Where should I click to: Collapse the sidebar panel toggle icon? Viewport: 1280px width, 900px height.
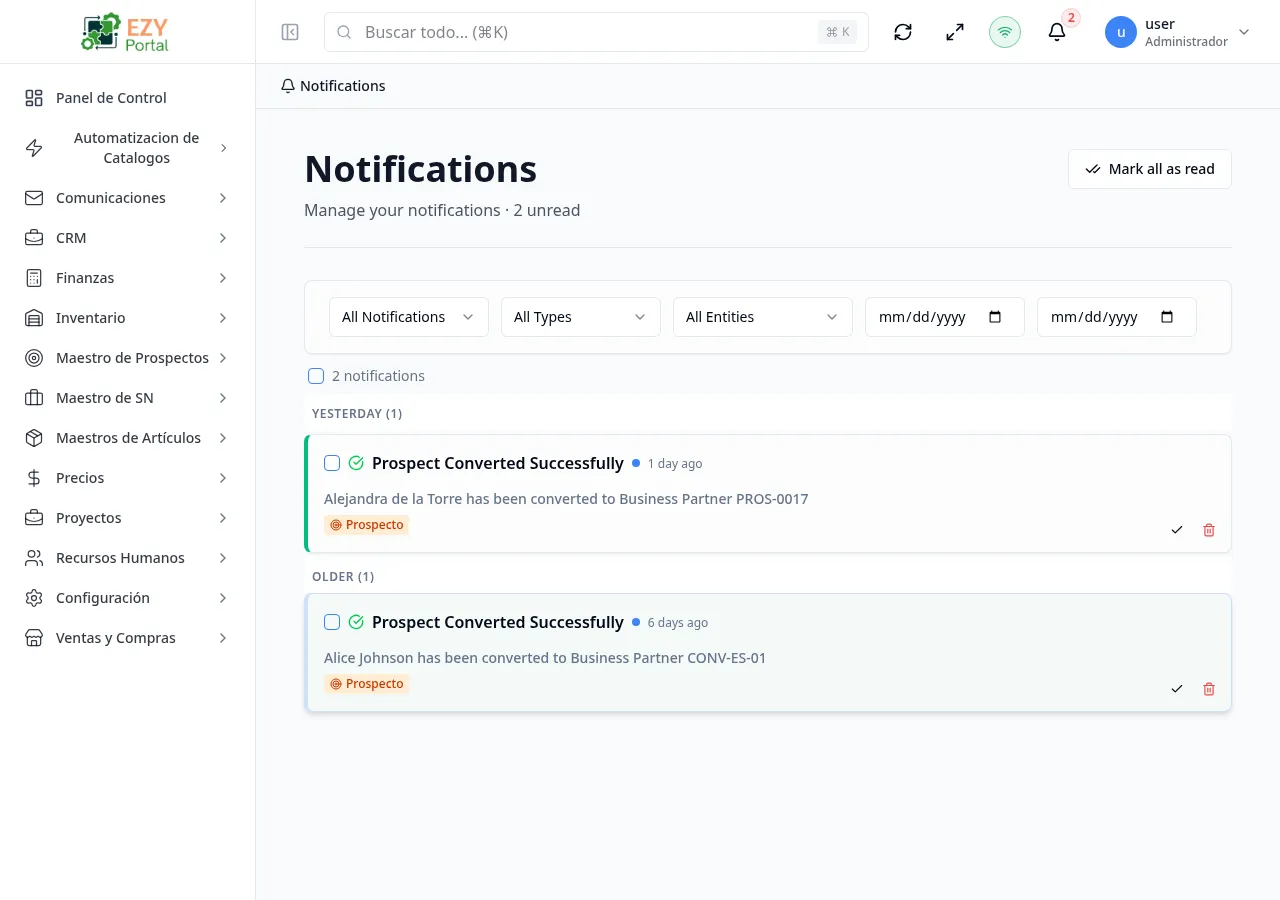point(290,32)
